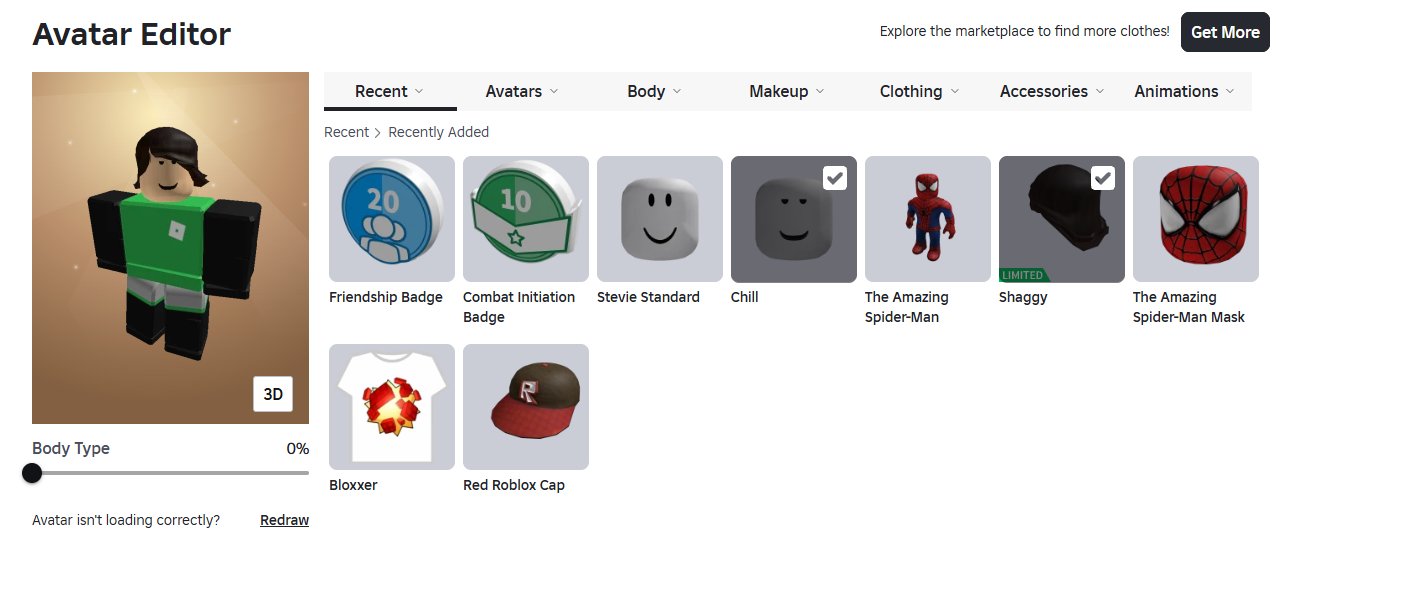Click the LIMITED tag on Shaggy
This screenshot has width=1418, height=612.
1023,275
